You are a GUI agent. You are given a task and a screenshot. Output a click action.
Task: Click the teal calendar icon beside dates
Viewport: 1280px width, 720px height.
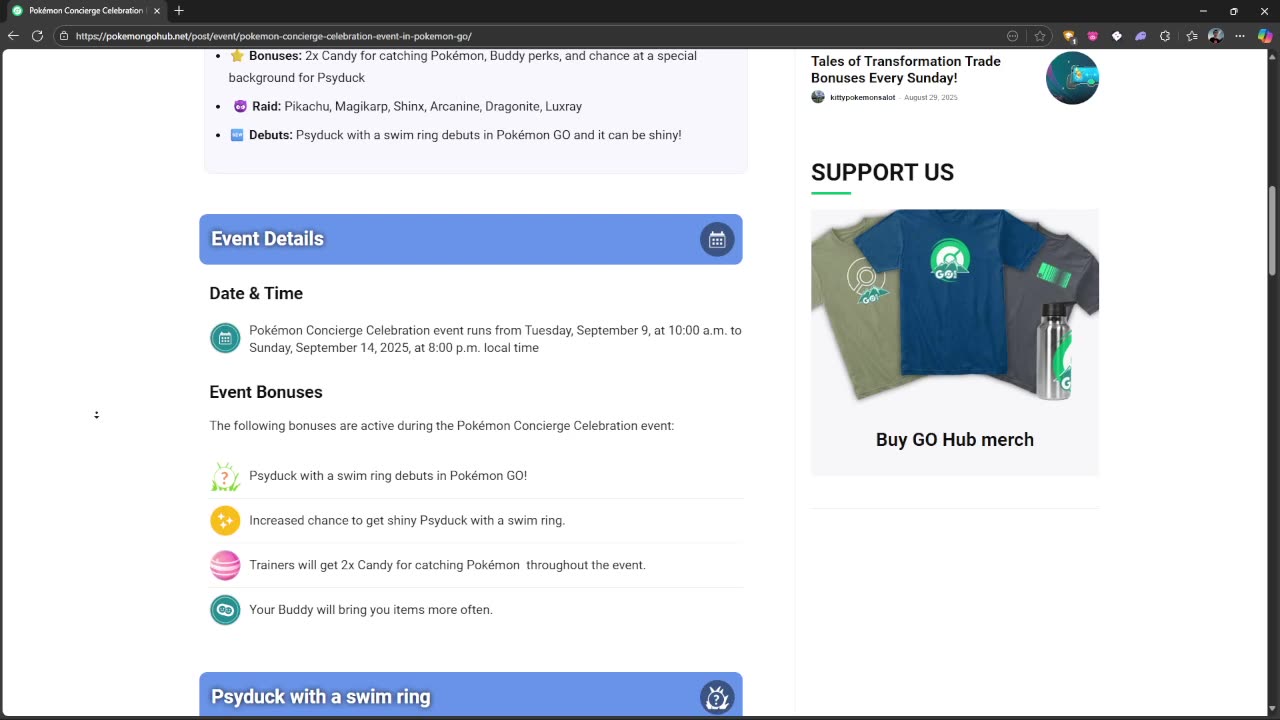[225, 338]
